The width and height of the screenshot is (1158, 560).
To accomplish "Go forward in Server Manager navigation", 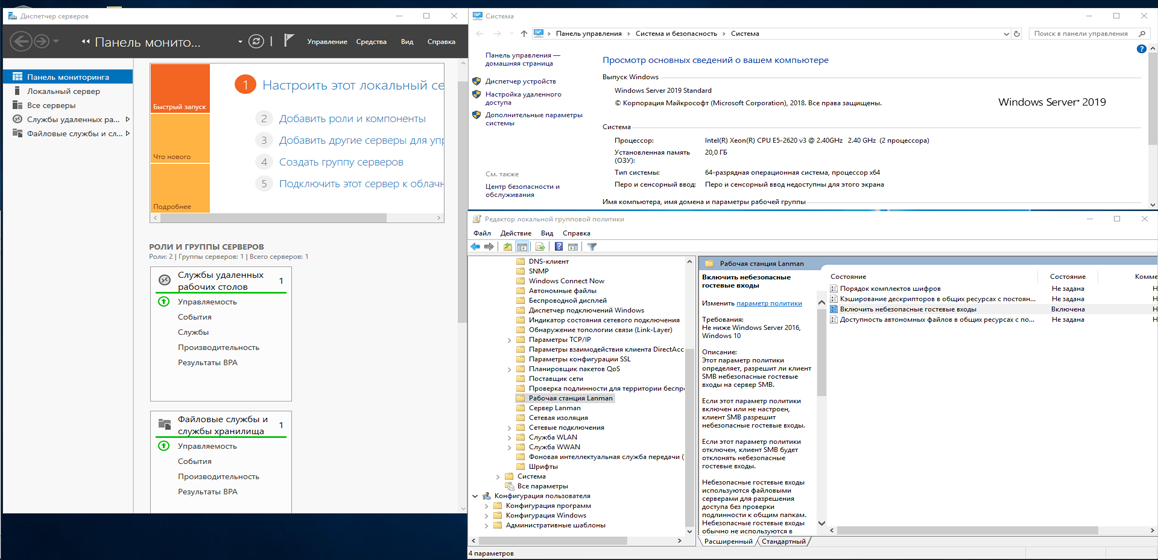I will (41, 41).
